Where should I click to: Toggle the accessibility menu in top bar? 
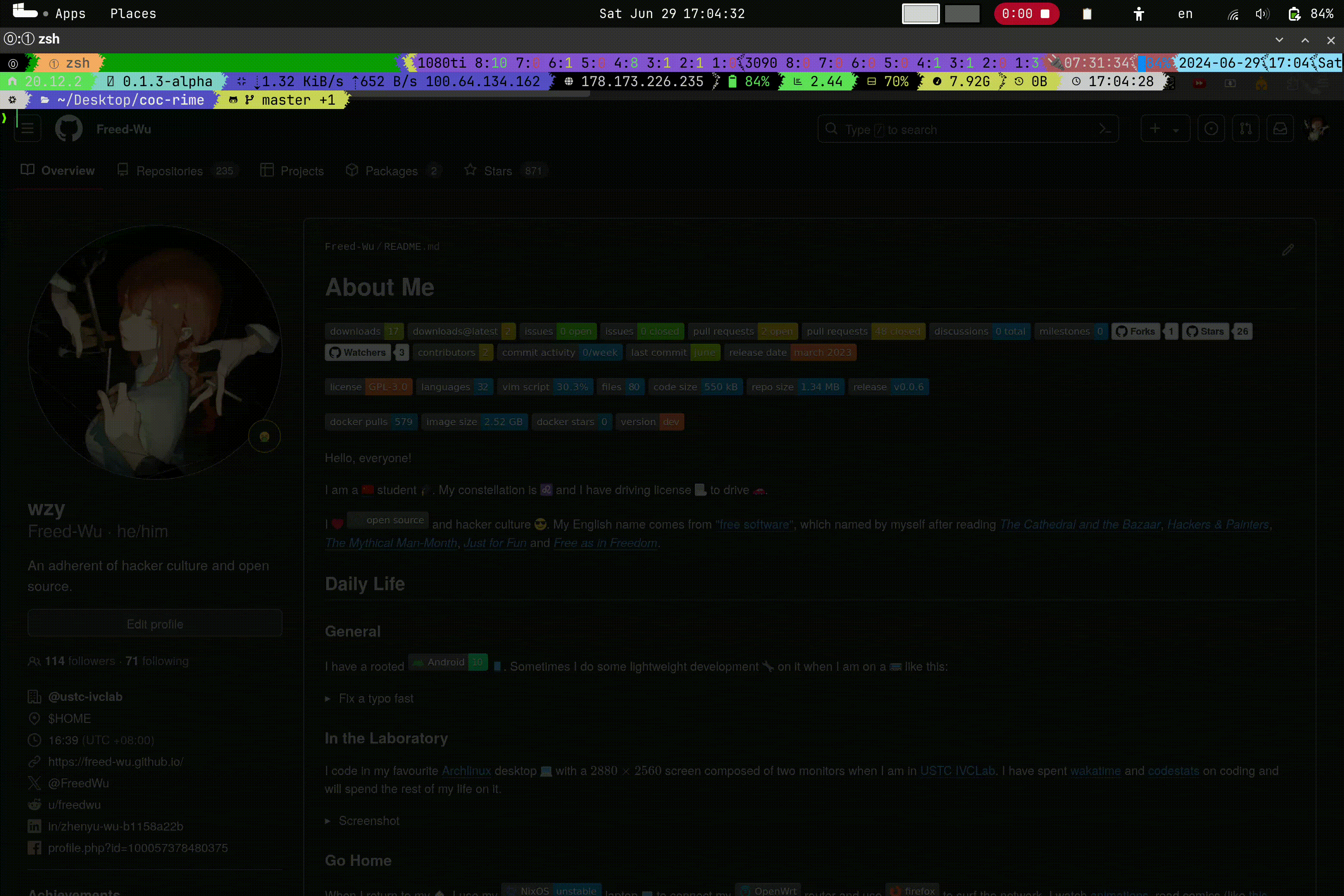point(1138,14)
